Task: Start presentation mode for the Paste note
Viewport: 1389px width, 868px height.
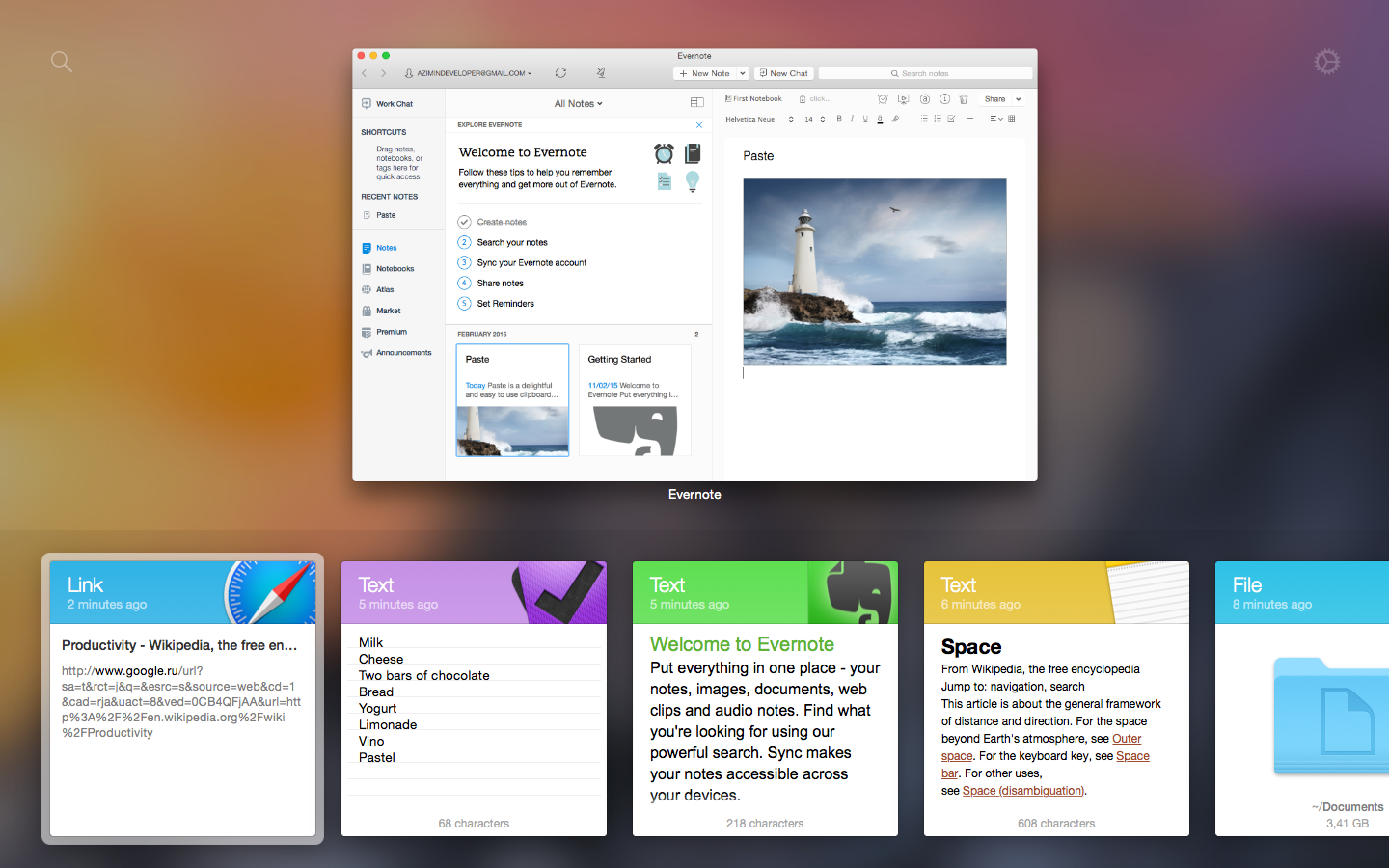Action: 903,98
